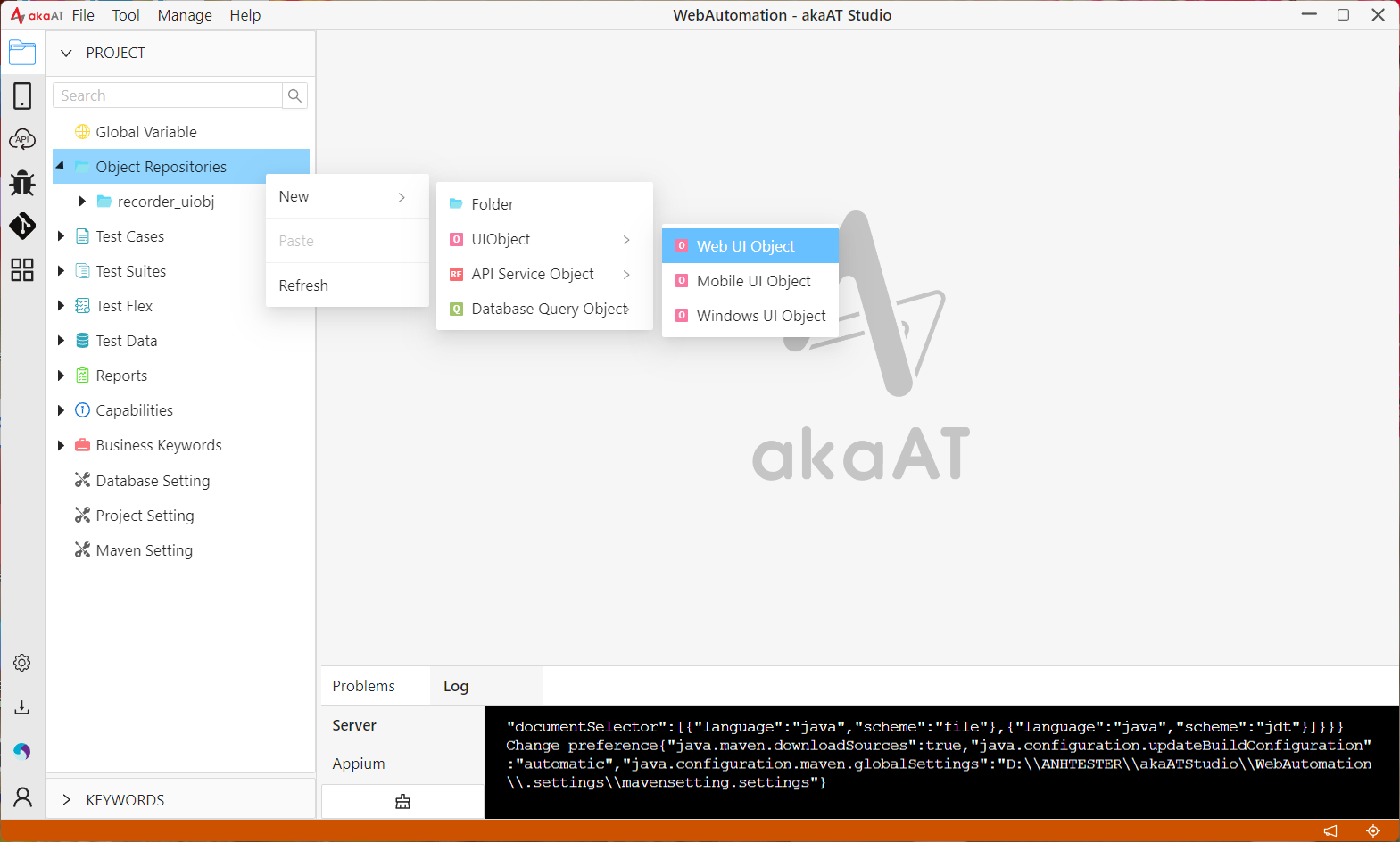Select Test Suites text label
The height and width of the screenshot is (842, 1400).
[x=131, y=271]
